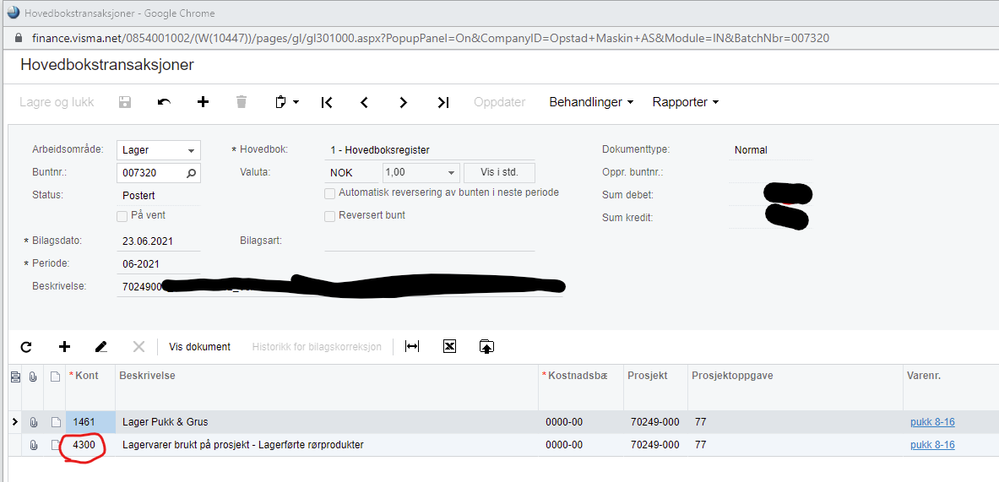999x482 pixels.
Task: Select account cell 4300
Action: click(x=90, y=445)
